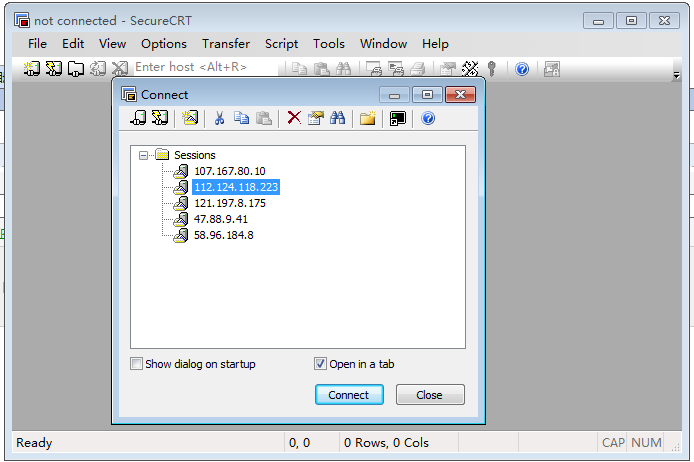Screen dimensions: 694x462
Task: Open the Transfer menu
Action: [x=226, y=44]
